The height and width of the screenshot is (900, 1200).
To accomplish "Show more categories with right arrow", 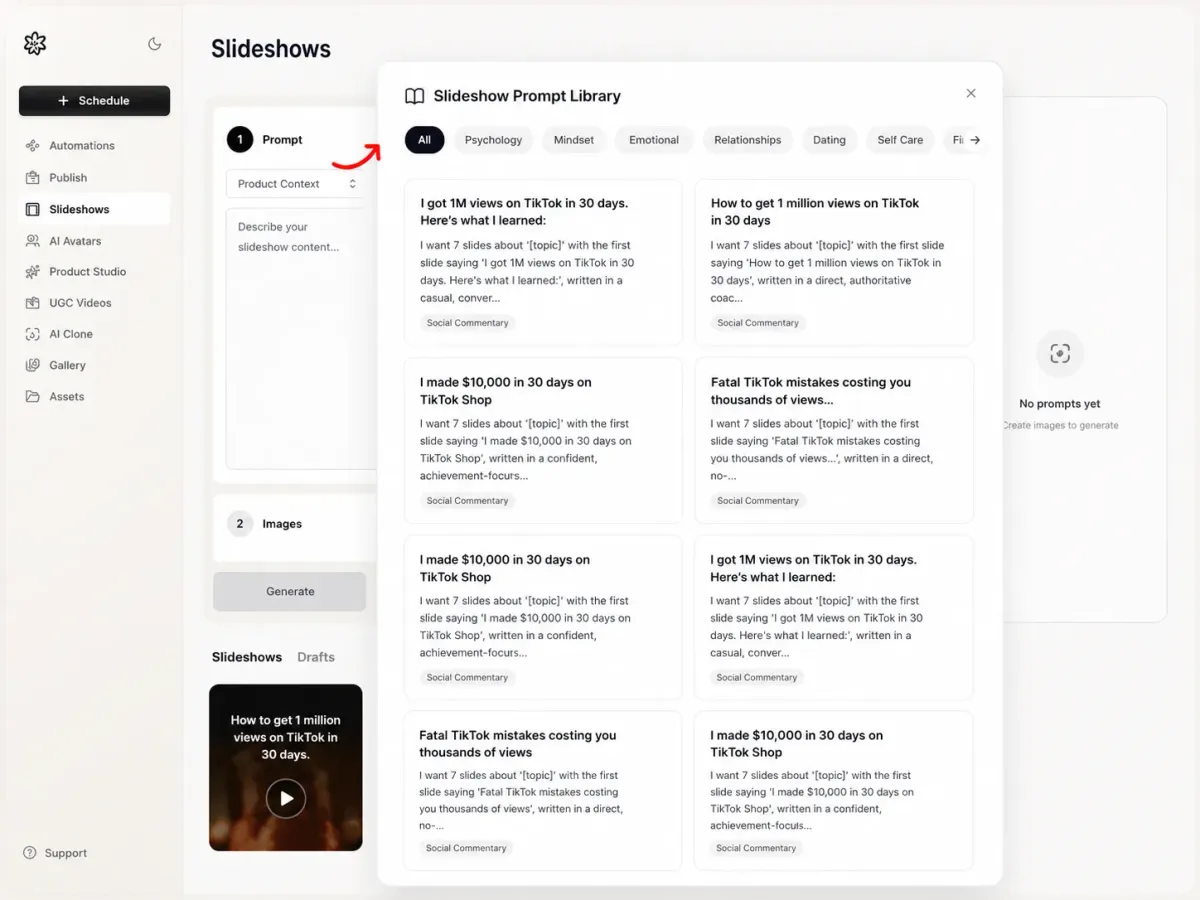I will click(x=975, y=140).
